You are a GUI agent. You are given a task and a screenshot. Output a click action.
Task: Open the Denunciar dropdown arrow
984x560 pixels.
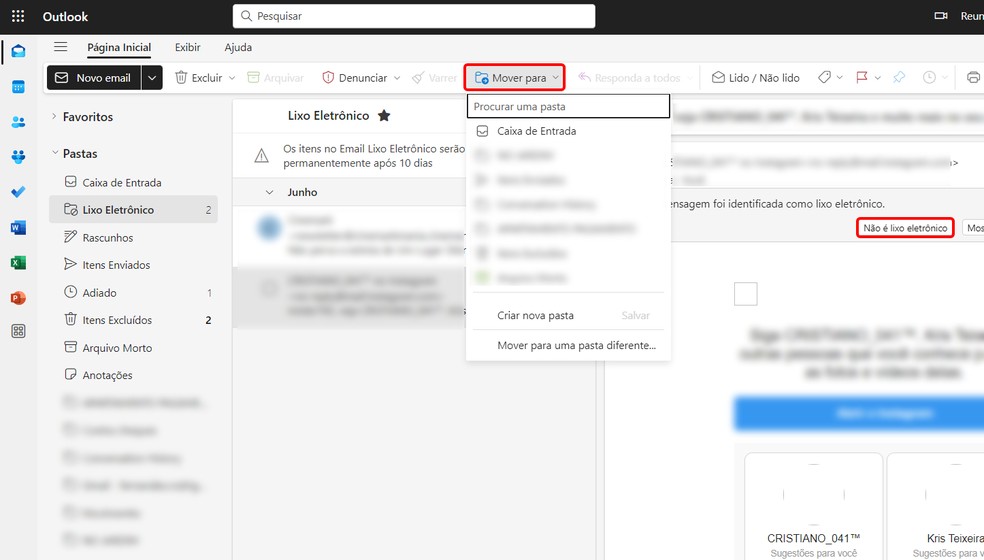(x=397, y=78)
